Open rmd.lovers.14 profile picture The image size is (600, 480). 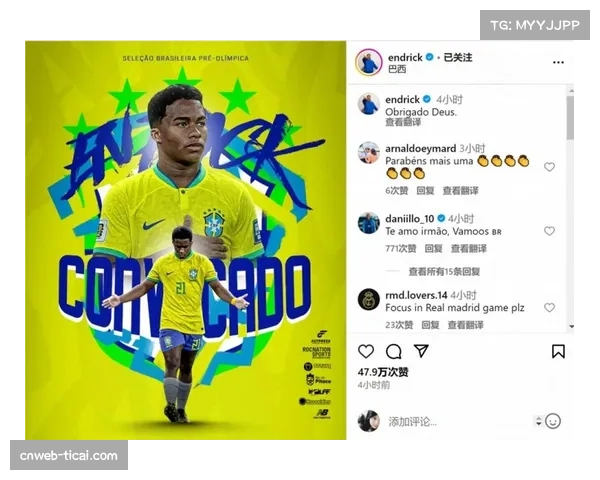pyautogui.click(x=368, y=300)
